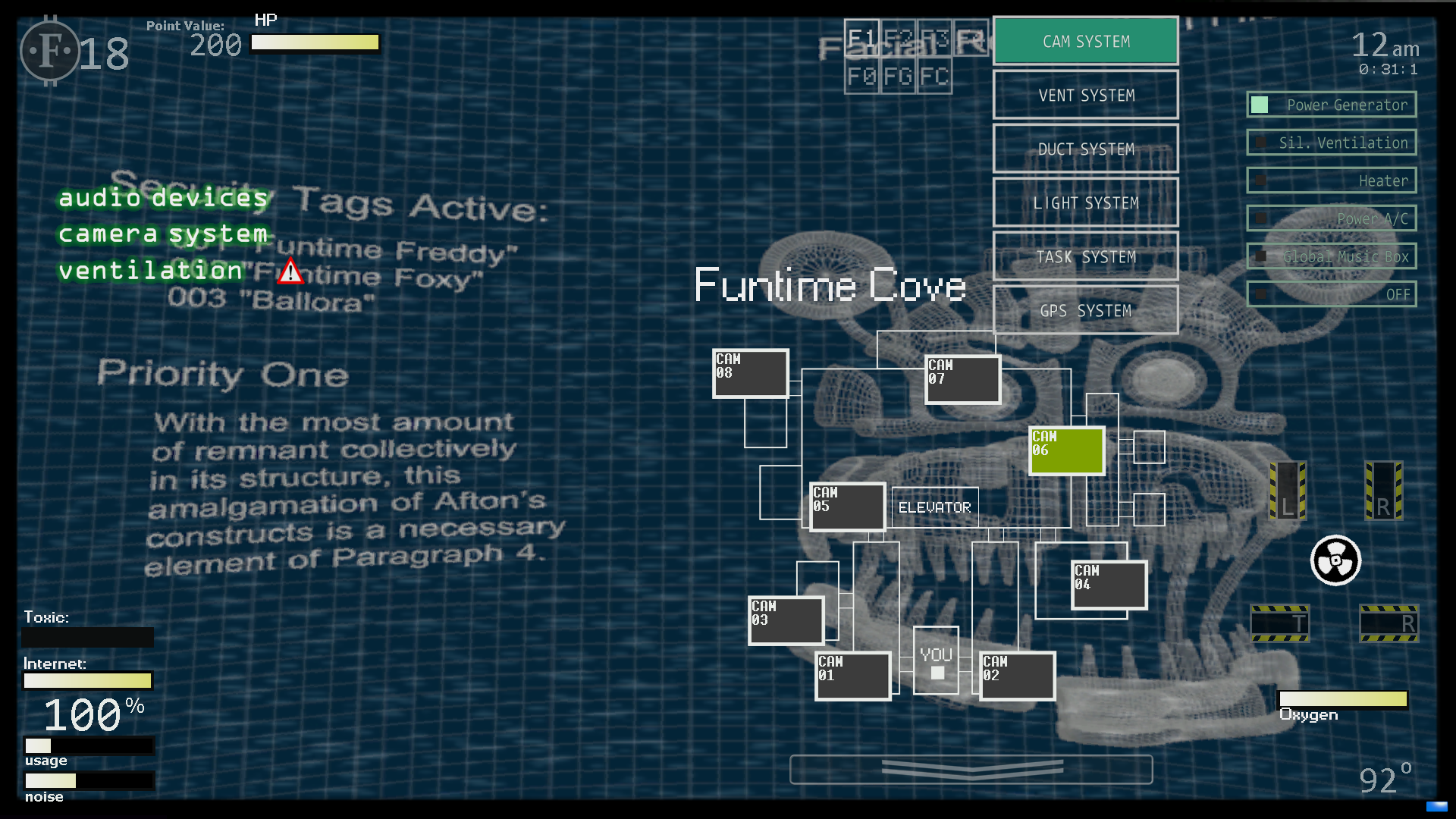Open the CAM SYSTEM panel
Image resolution: width=1456 pixels, height=819 pixels.
pos(1086,40)
